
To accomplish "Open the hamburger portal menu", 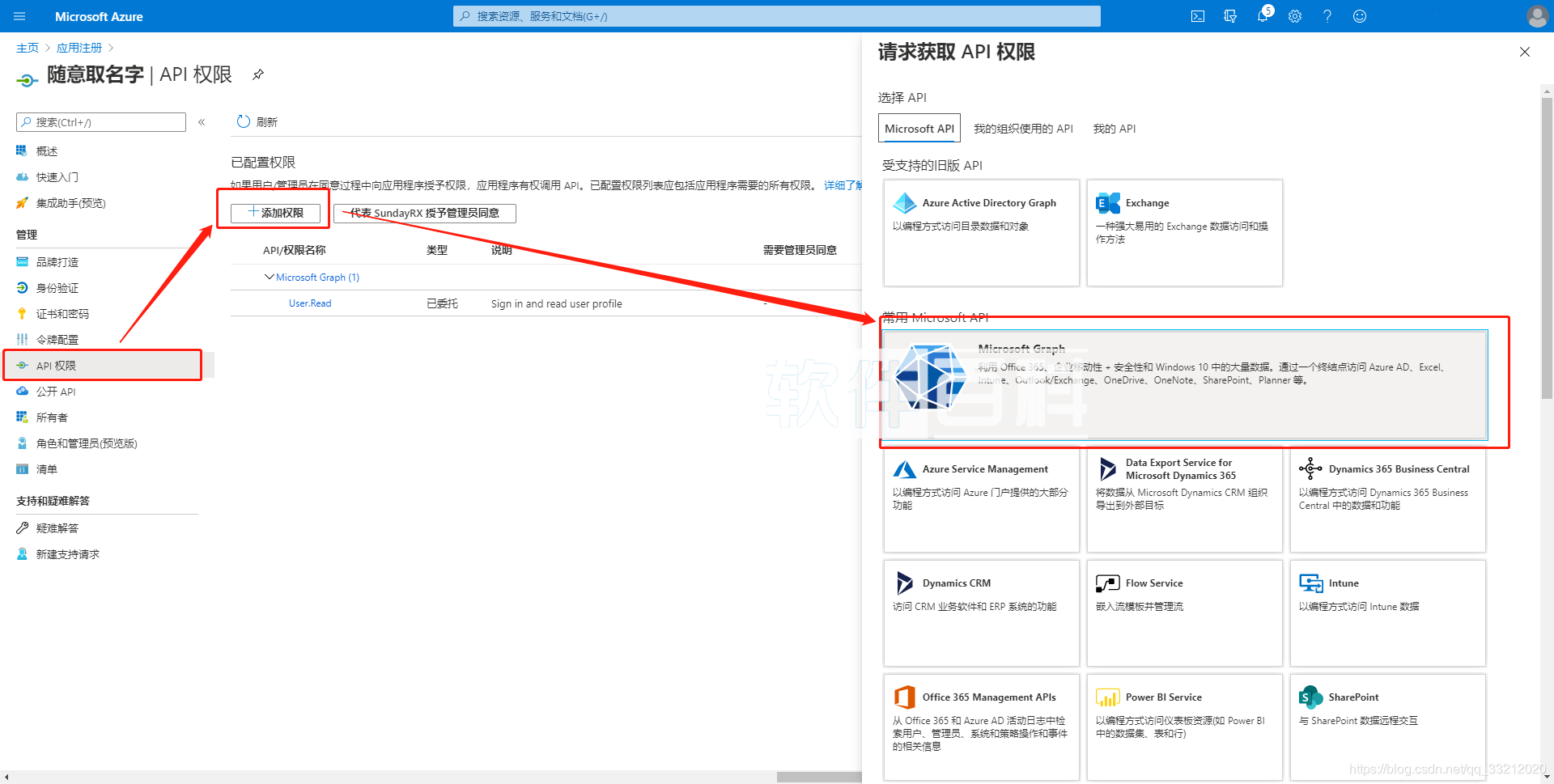I will (20, 16).
